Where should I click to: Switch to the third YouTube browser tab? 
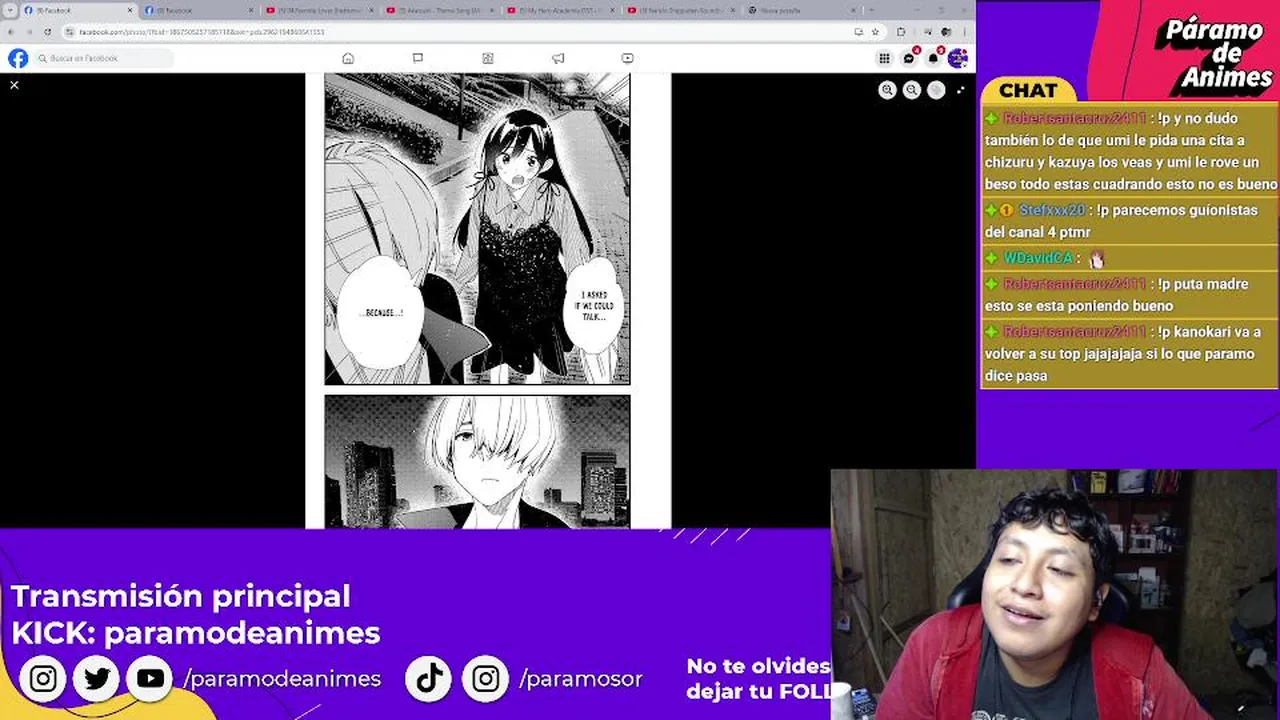click(321, 10)
